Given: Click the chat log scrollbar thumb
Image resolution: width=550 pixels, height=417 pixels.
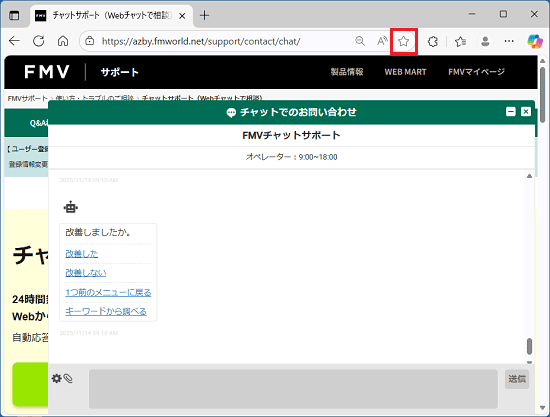Looking at the screenshot, I should 529,347.
